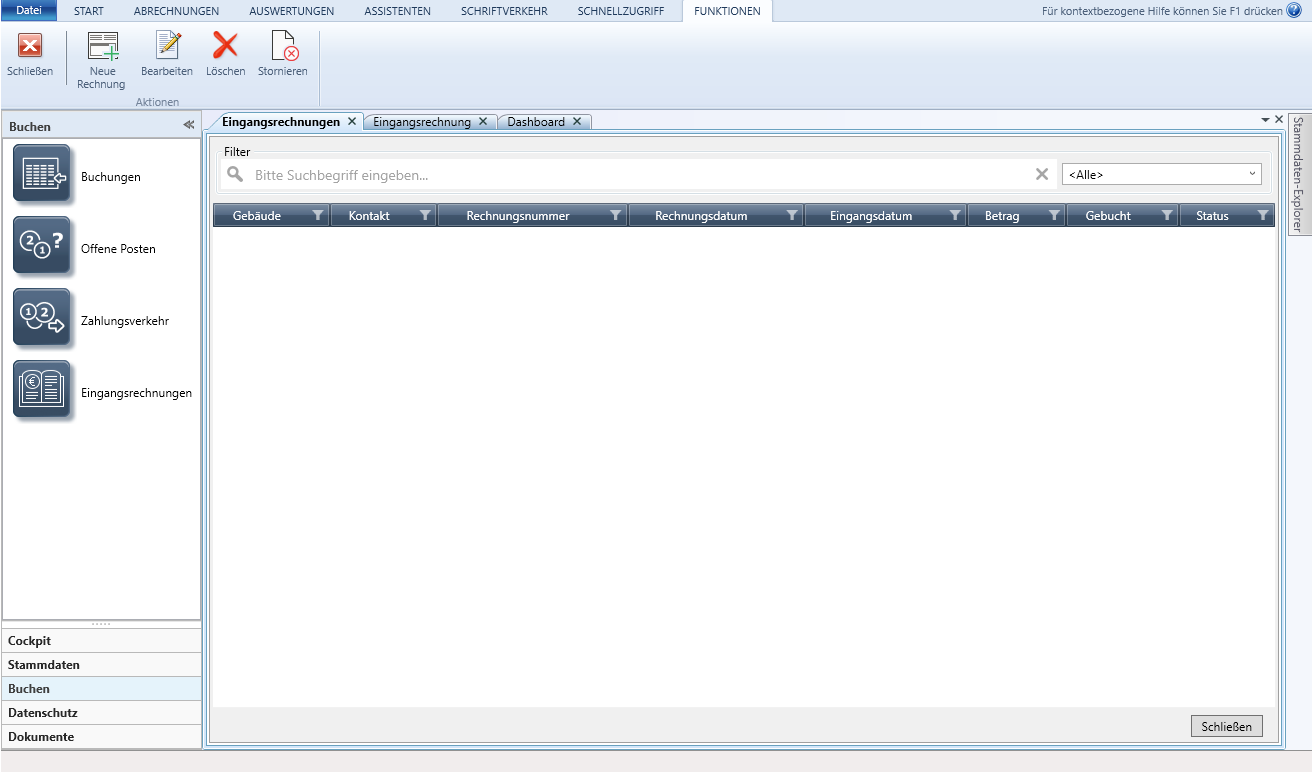Click the red Löschen X icon
This screenshot has height=773, width=1312.
pos(225,46)
